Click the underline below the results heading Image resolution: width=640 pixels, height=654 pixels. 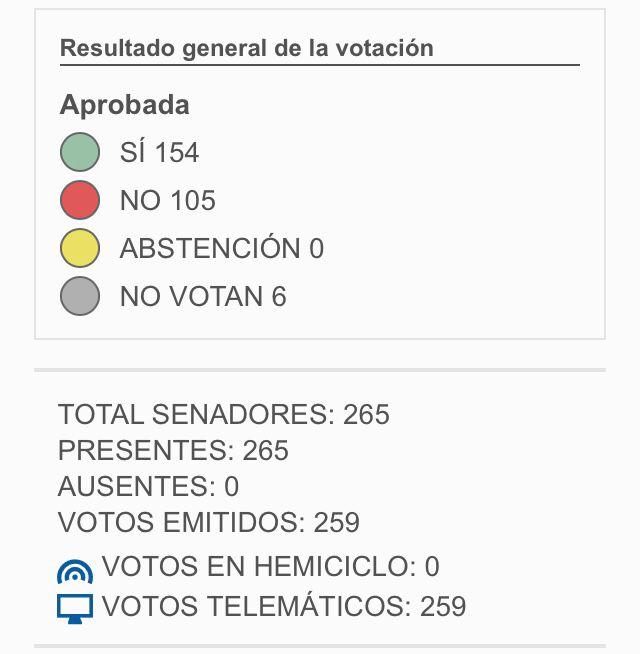(320, 66)
